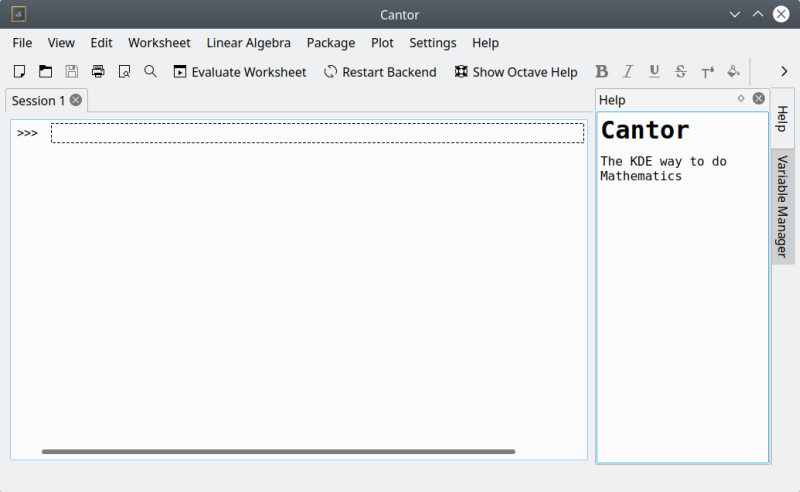The width and height of the screenshot is (800, 492).
Task: Click Evaluate Worksheet button
Action: (x=240, y=72)
